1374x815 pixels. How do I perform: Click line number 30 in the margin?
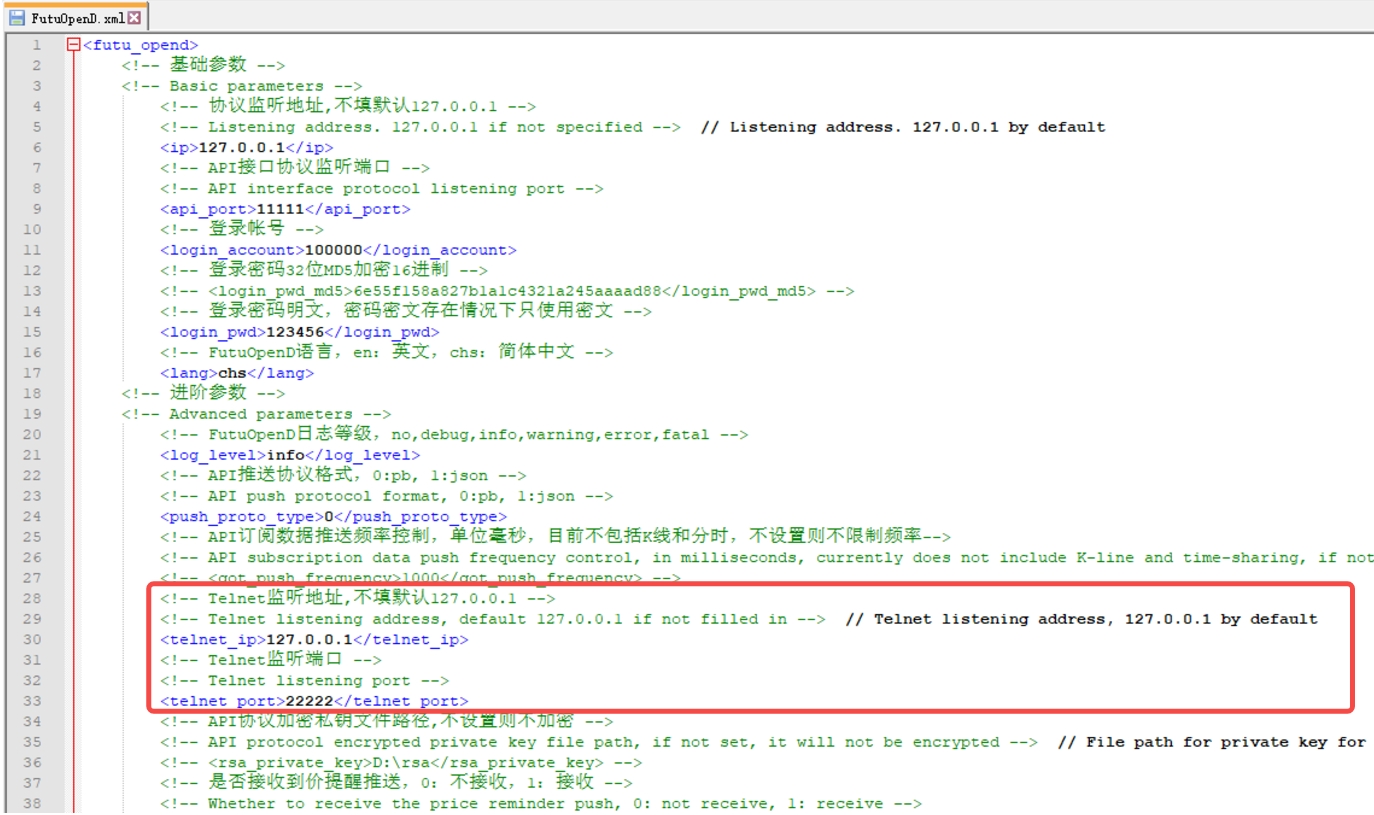pyautogui.click(x=33, y=639)
